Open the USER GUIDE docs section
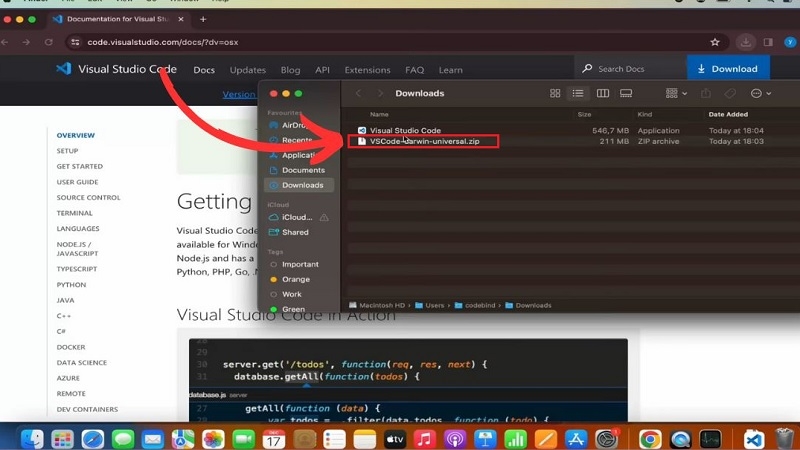Screen dimensions: 800x450 point(77,182)
